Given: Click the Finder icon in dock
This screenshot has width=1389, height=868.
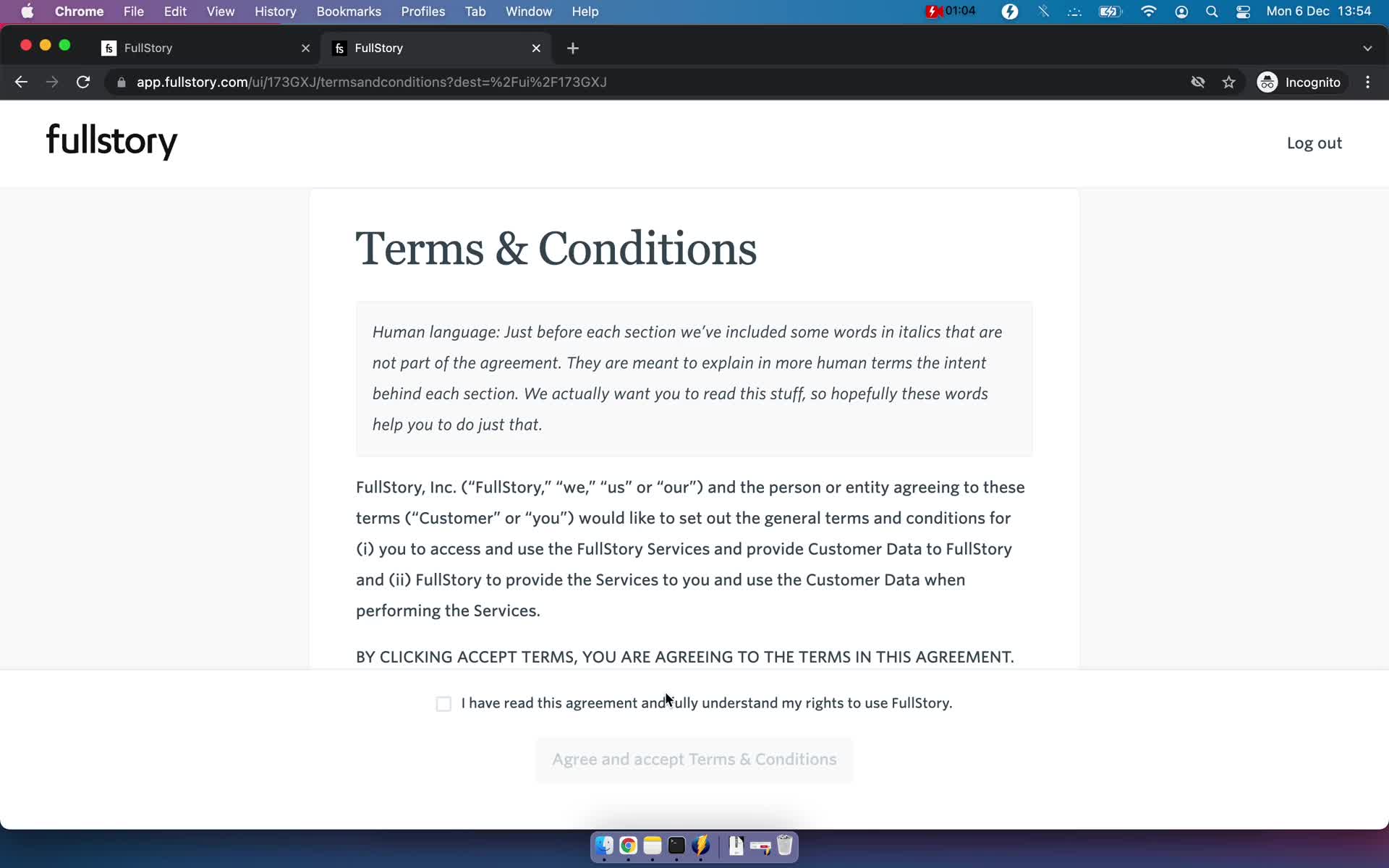Looking at the screenshot, I should pyautogui.click(x=604, y=846).
